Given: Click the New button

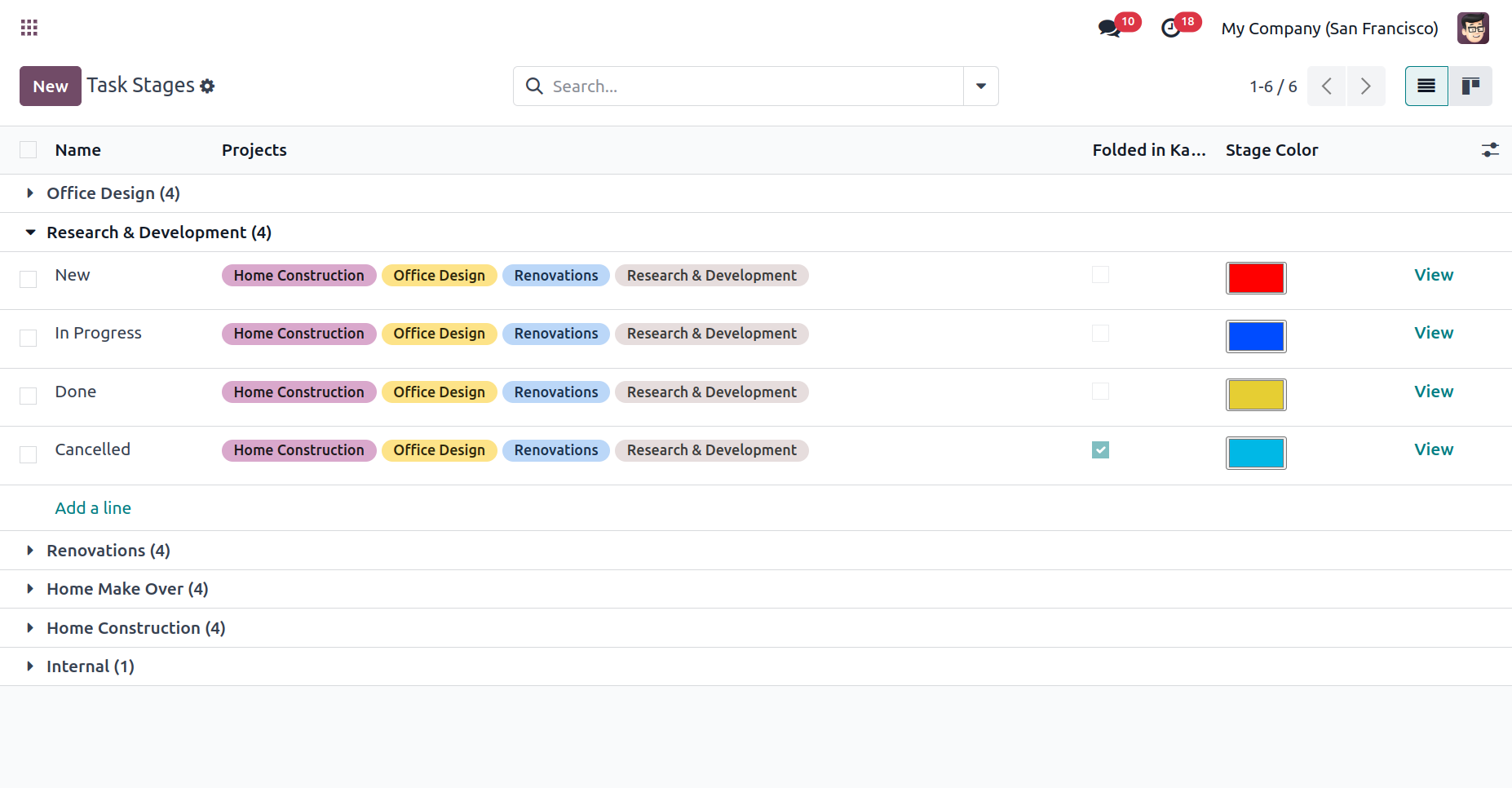Looking at the screenshot, I should tap(51, 86).
